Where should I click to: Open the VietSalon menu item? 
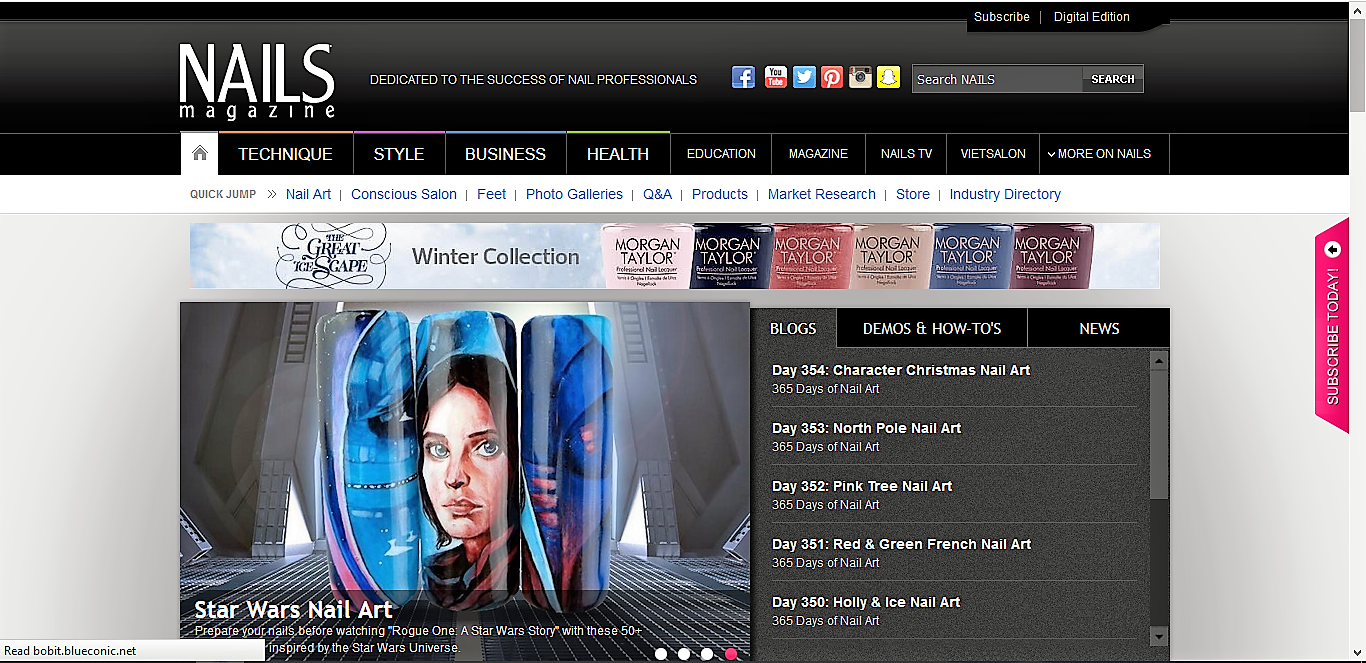993,154
